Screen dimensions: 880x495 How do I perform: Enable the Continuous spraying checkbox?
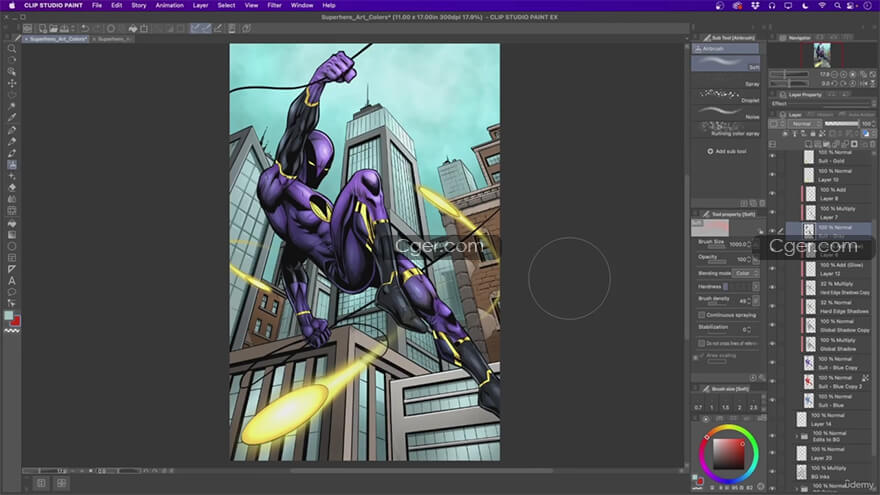702,315
